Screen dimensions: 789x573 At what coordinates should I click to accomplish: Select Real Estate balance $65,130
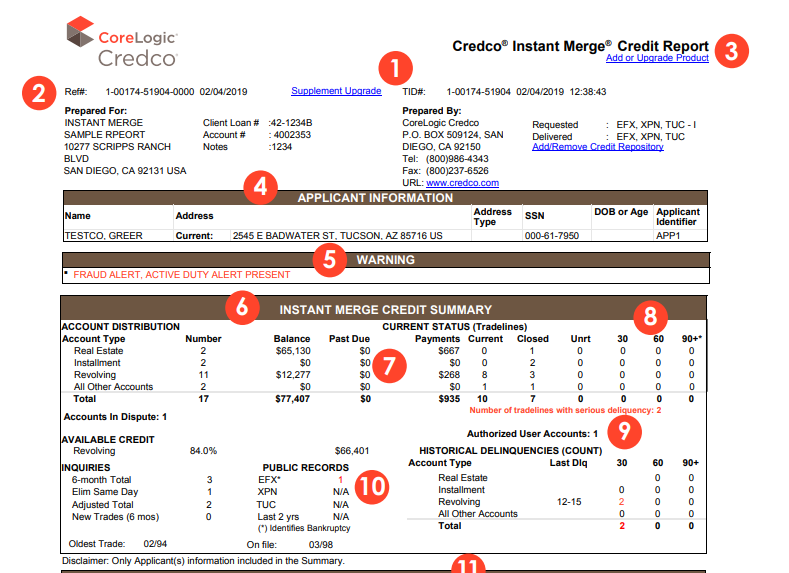(x=293, y=351)
